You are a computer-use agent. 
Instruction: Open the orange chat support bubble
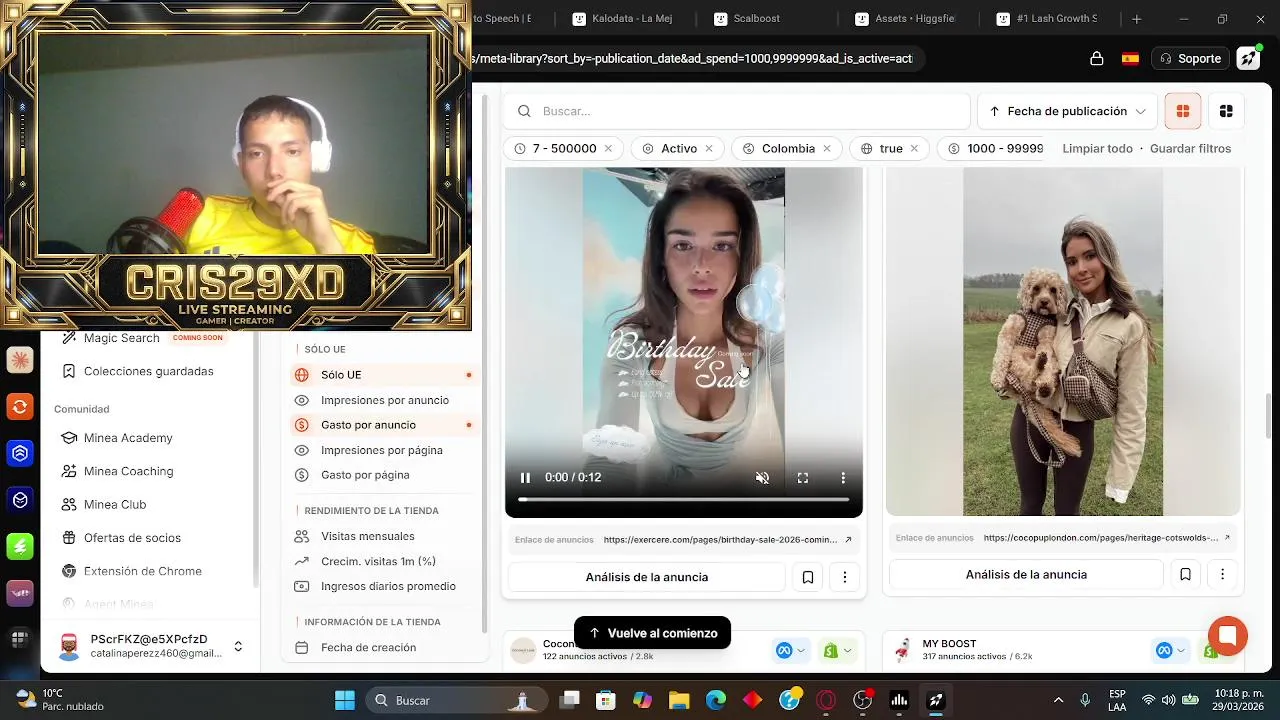[x=1227, y=636]
